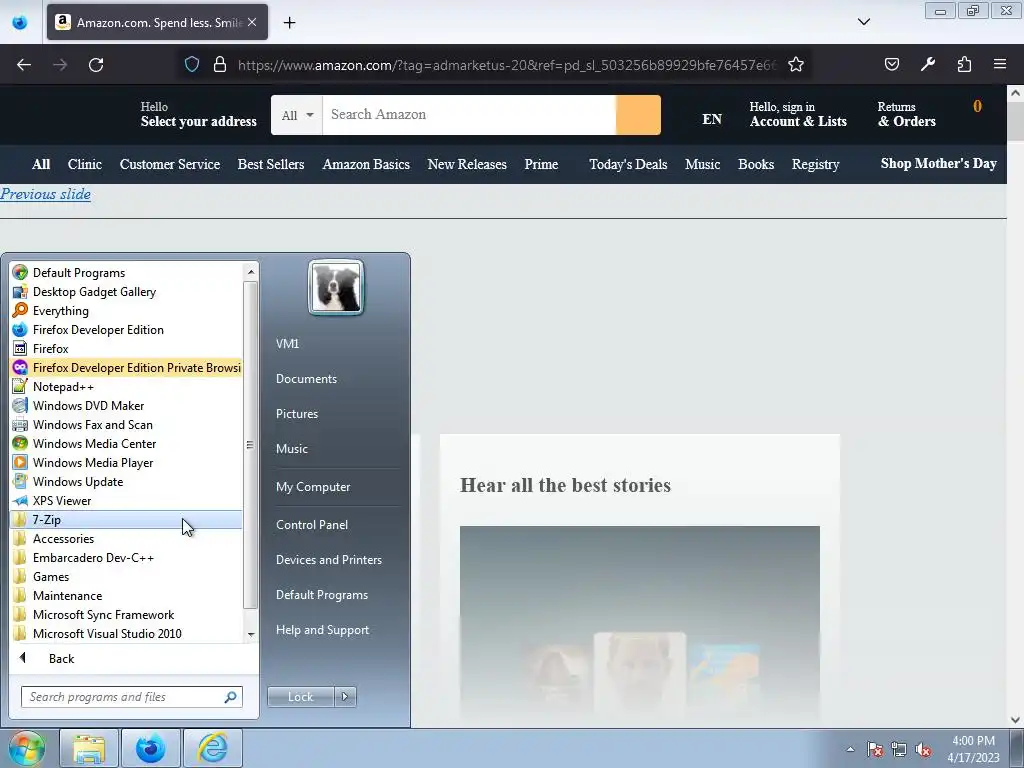Open Notepad++ from the Start menu

pos(126,386)
